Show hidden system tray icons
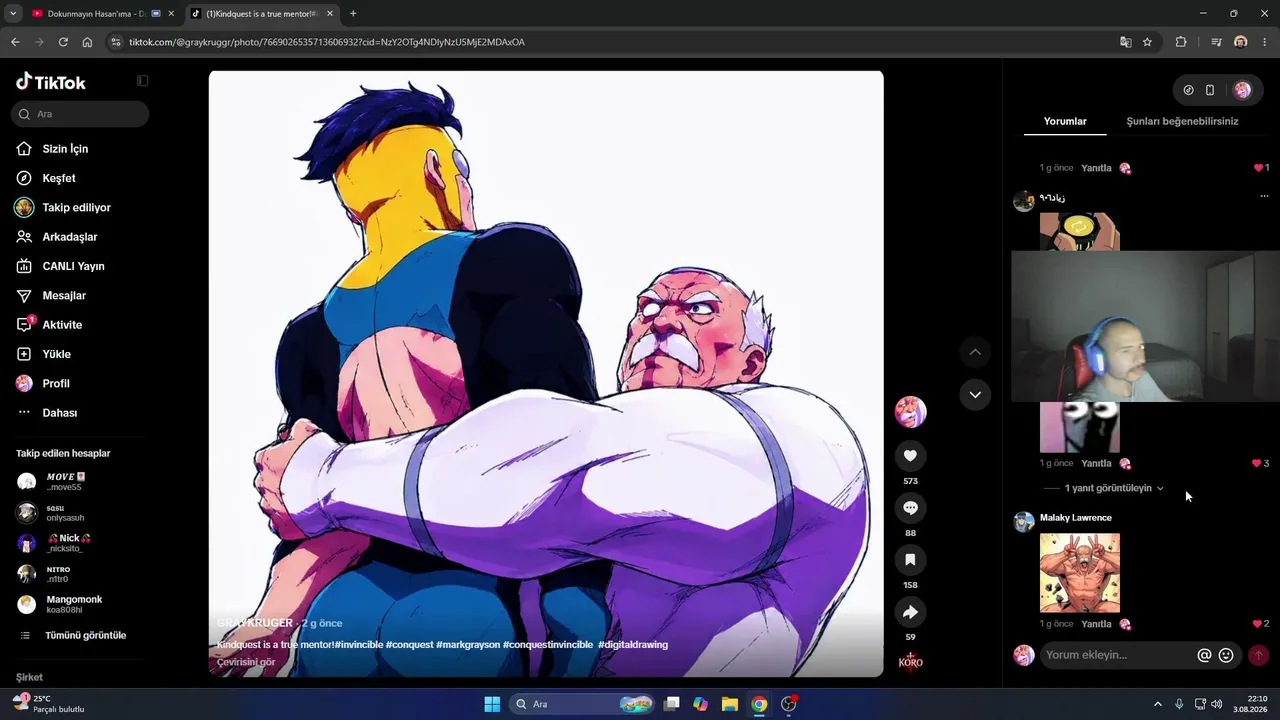 click(1158, 704)
